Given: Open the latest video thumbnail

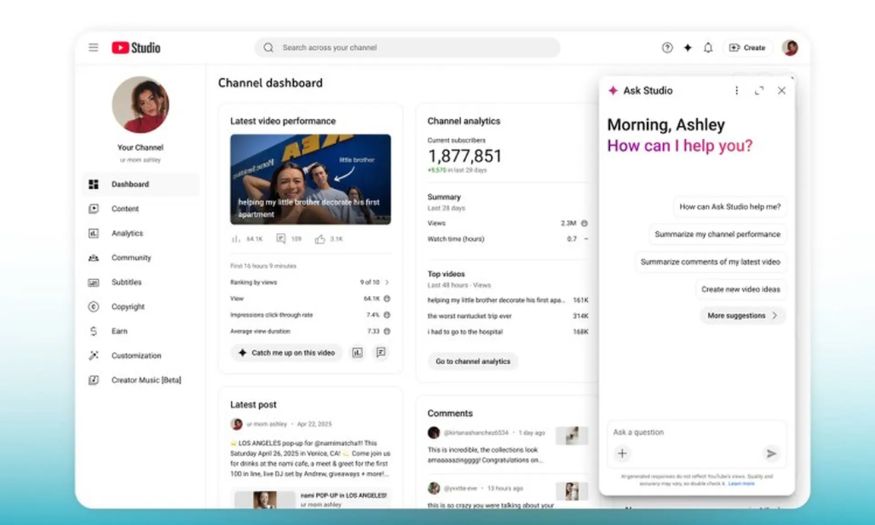Looking at the screenshot, I should point(310,179).
